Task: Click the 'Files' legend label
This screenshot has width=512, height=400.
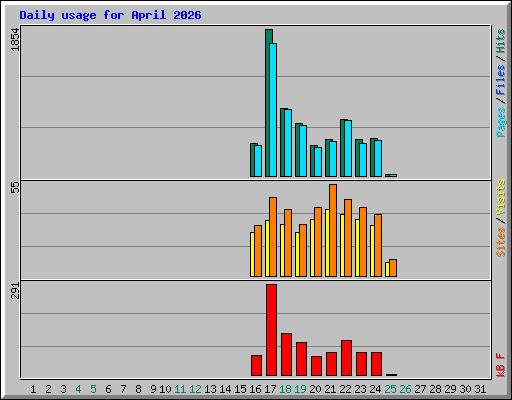Action: coord(501,80)
